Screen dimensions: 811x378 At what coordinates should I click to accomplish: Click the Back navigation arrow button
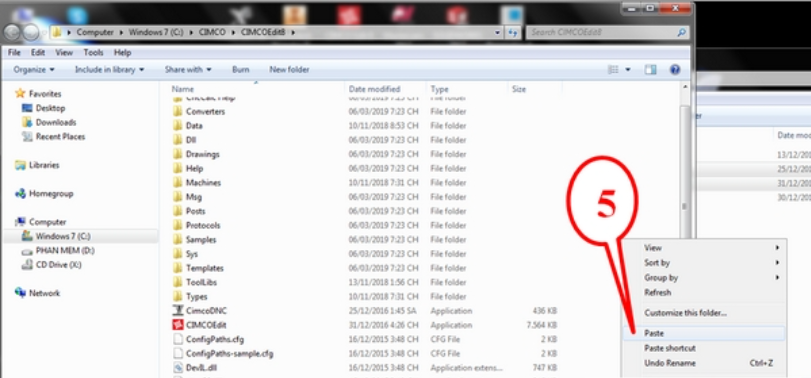12,33
